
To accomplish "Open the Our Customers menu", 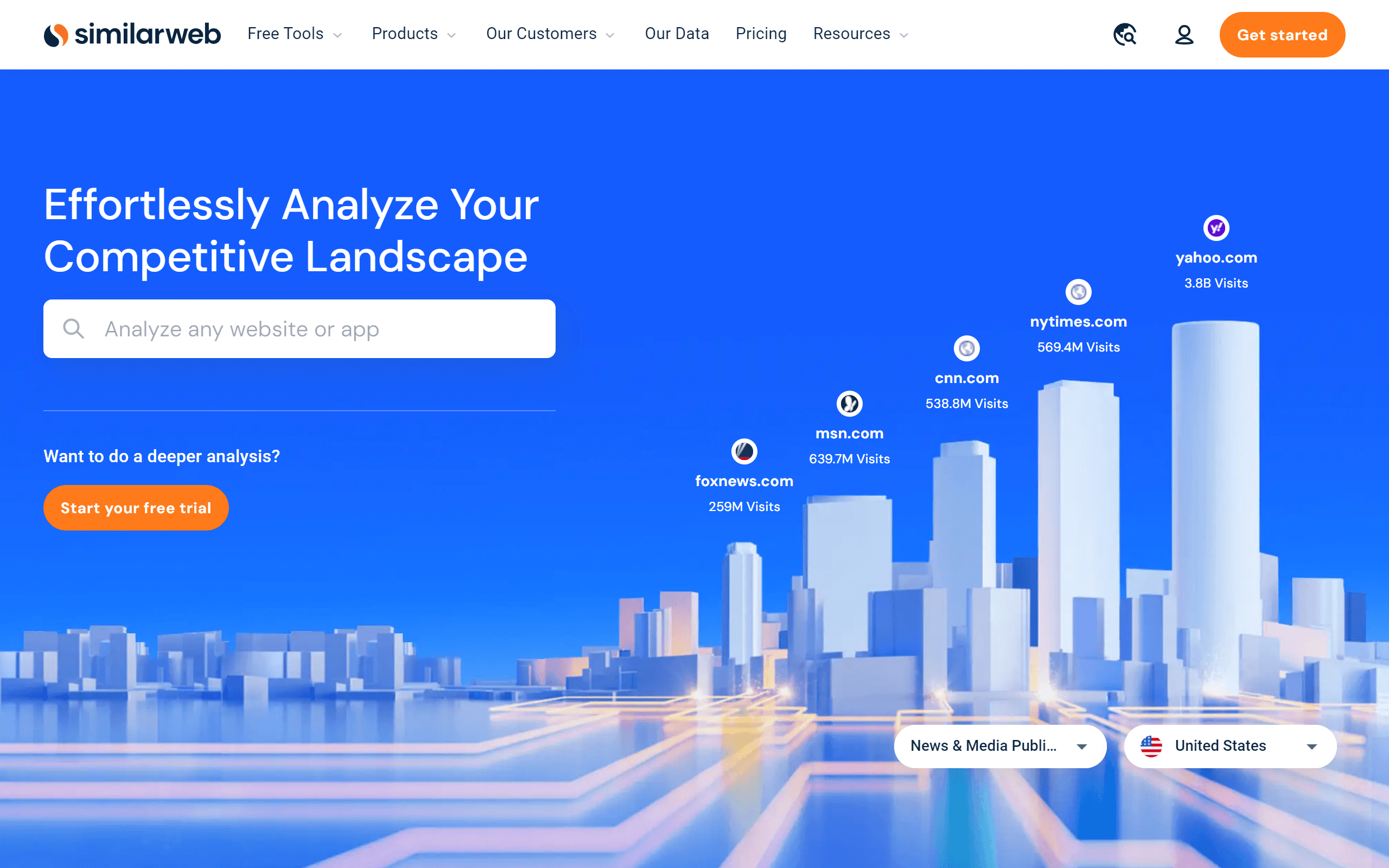I will click(550, 34).
